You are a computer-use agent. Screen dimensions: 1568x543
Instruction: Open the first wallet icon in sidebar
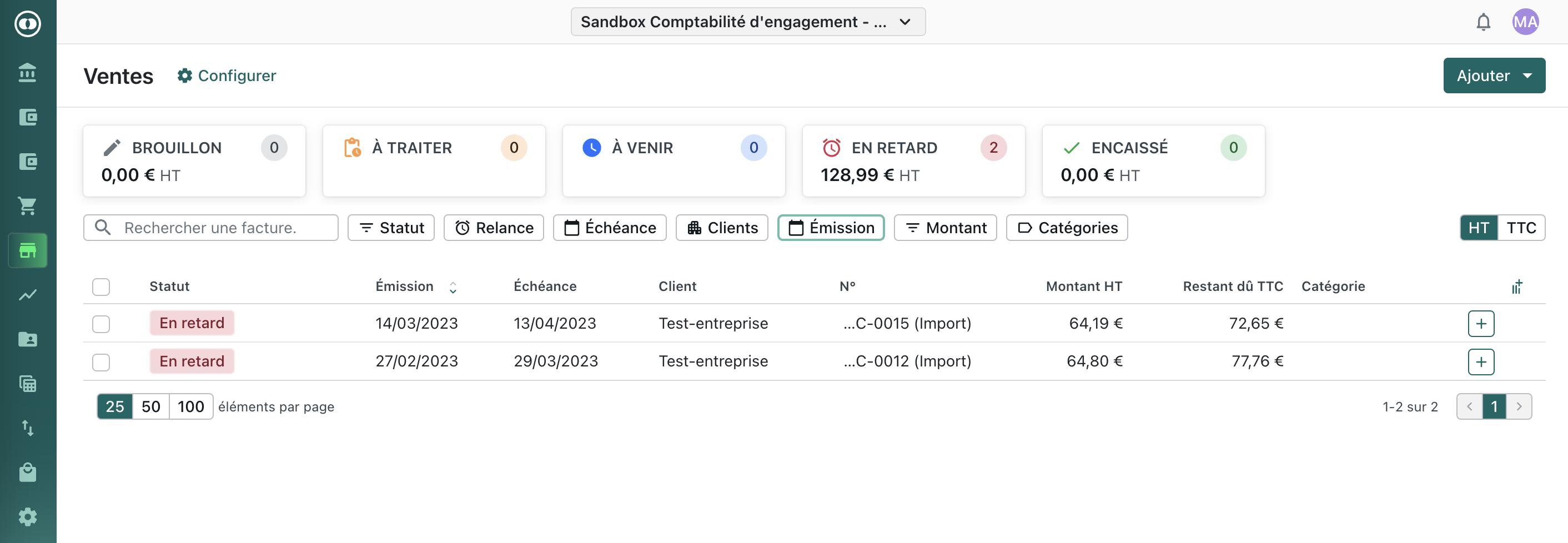click(x=27, y=117)
